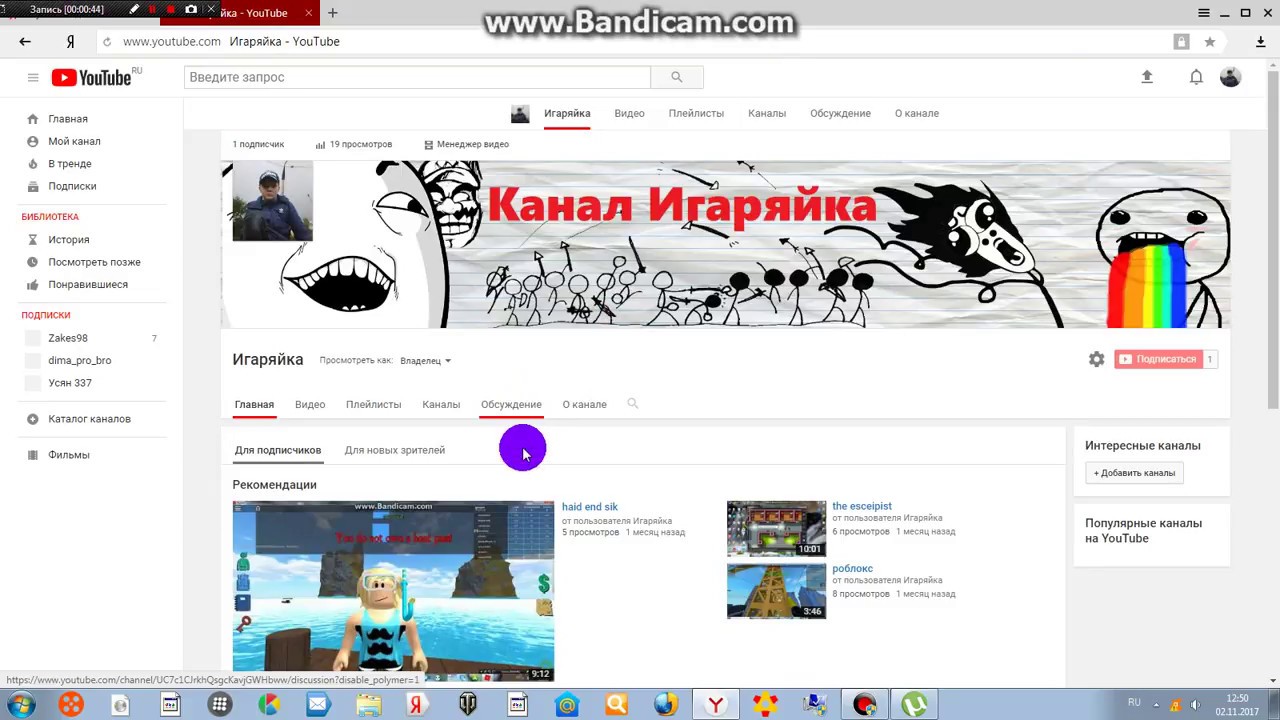
Task: Click the red 'Подписаться' button
Action: pos(1158,359)
